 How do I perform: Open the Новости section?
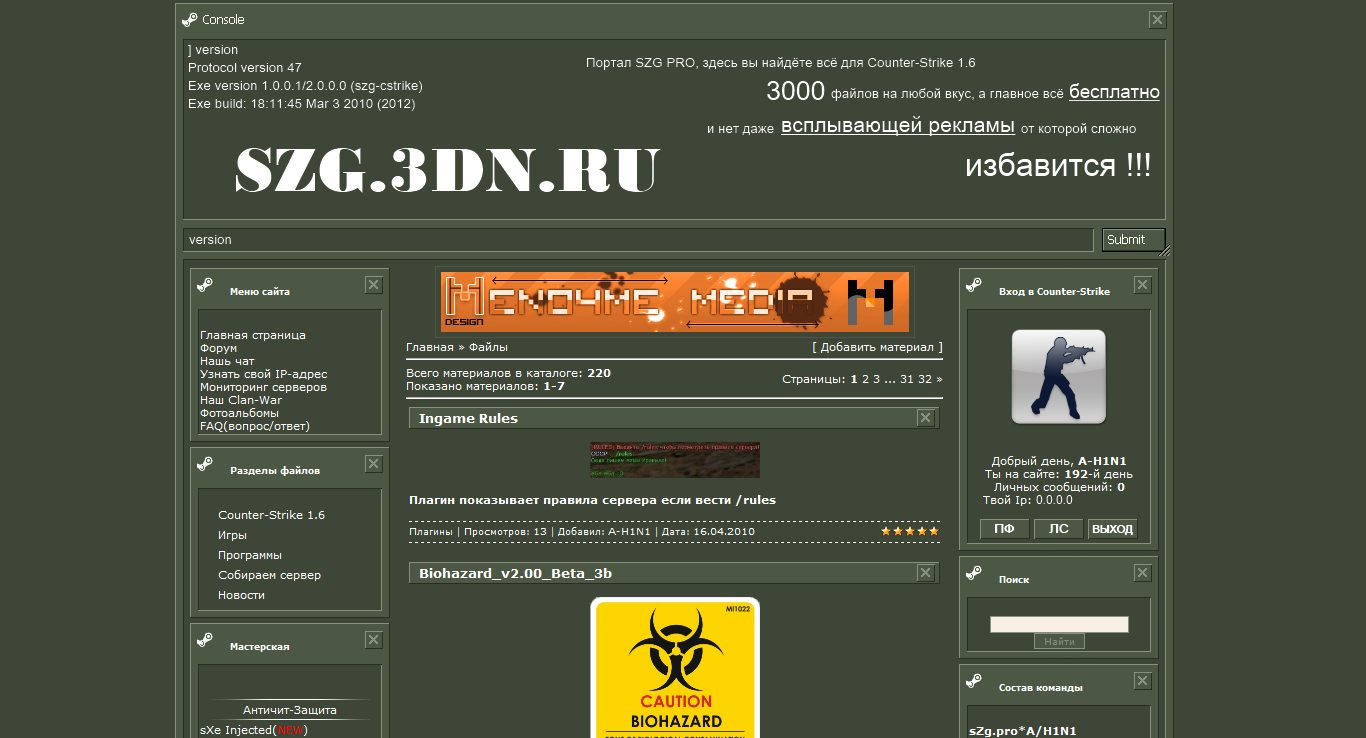tap(241, 595)
